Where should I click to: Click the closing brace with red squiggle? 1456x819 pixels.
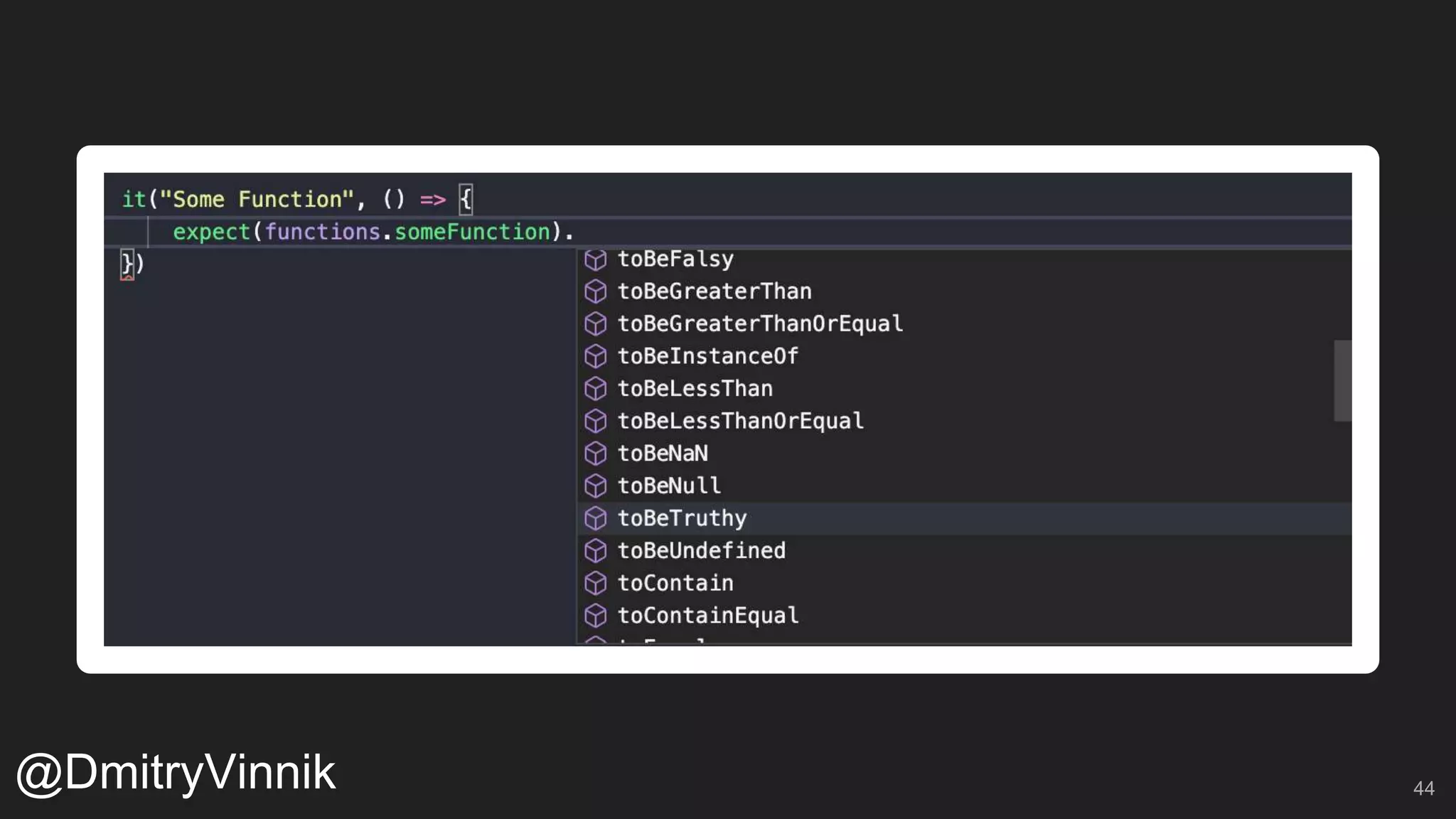(x=127, y=264)
